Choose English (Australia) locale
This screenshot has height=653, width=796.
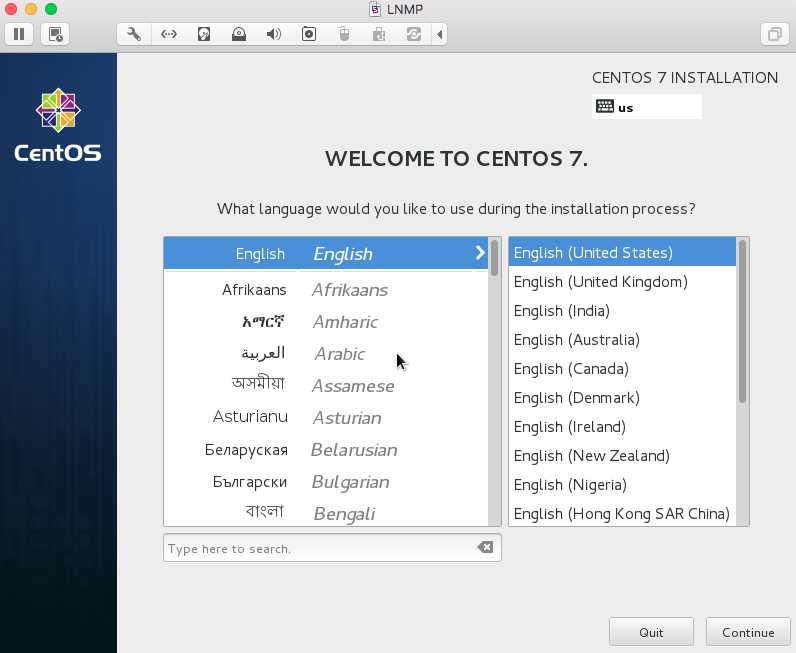(x=622, y=339)
